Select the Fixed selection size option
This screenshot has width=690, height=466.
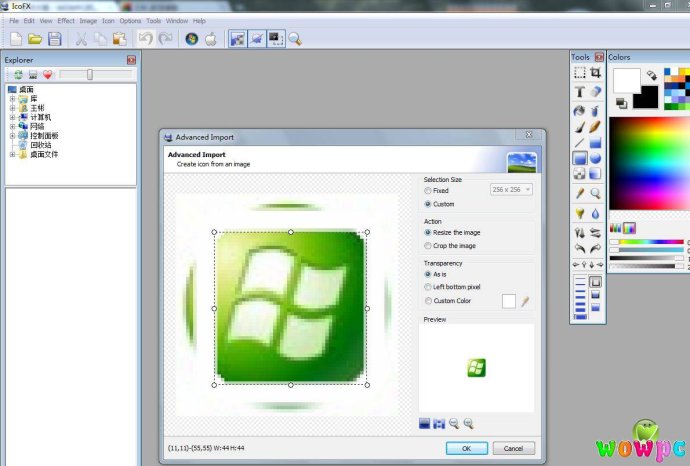(436, 191)
